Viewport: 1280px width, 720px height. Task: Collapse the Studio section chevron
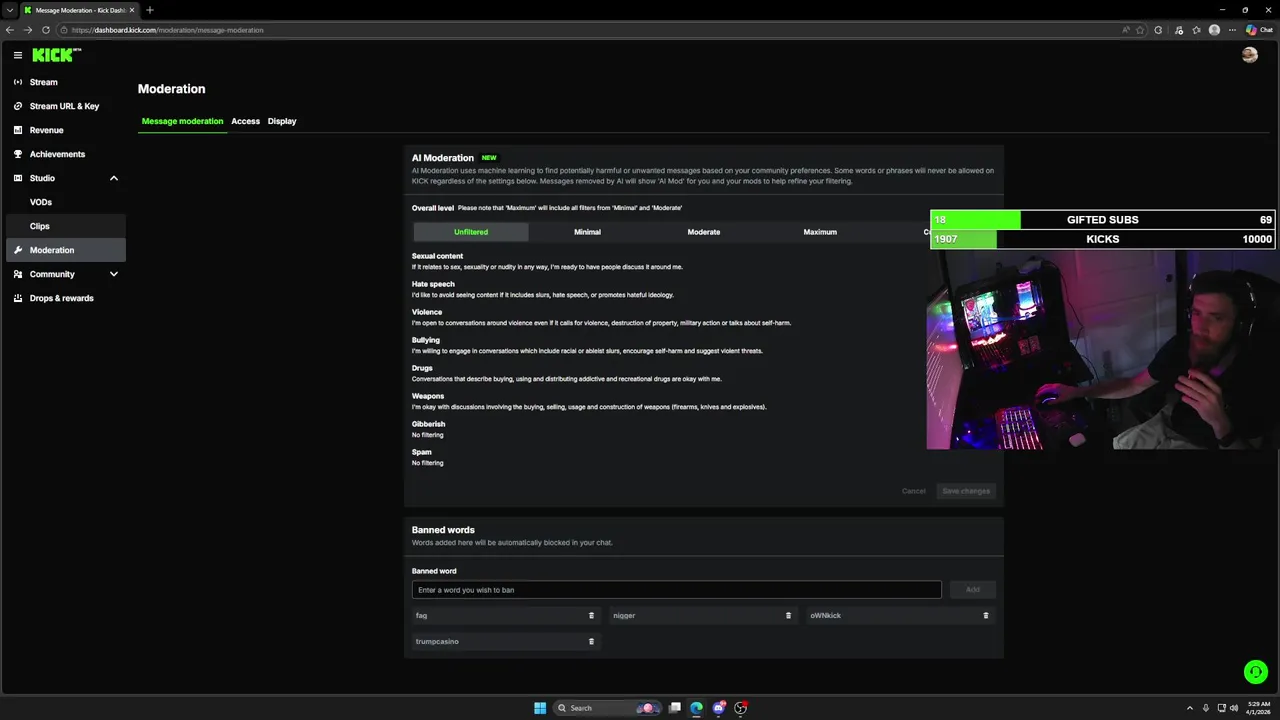(x=114, y=178)
